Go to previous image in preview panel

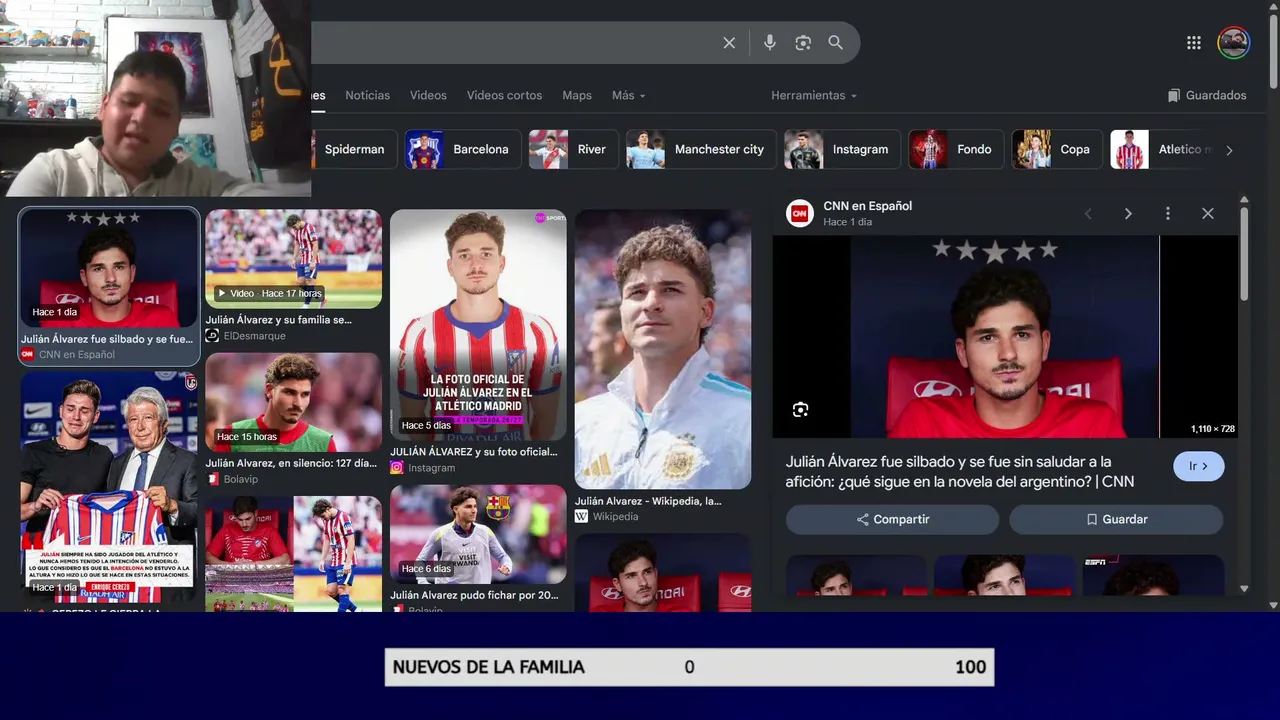[x=1088, y=214]
